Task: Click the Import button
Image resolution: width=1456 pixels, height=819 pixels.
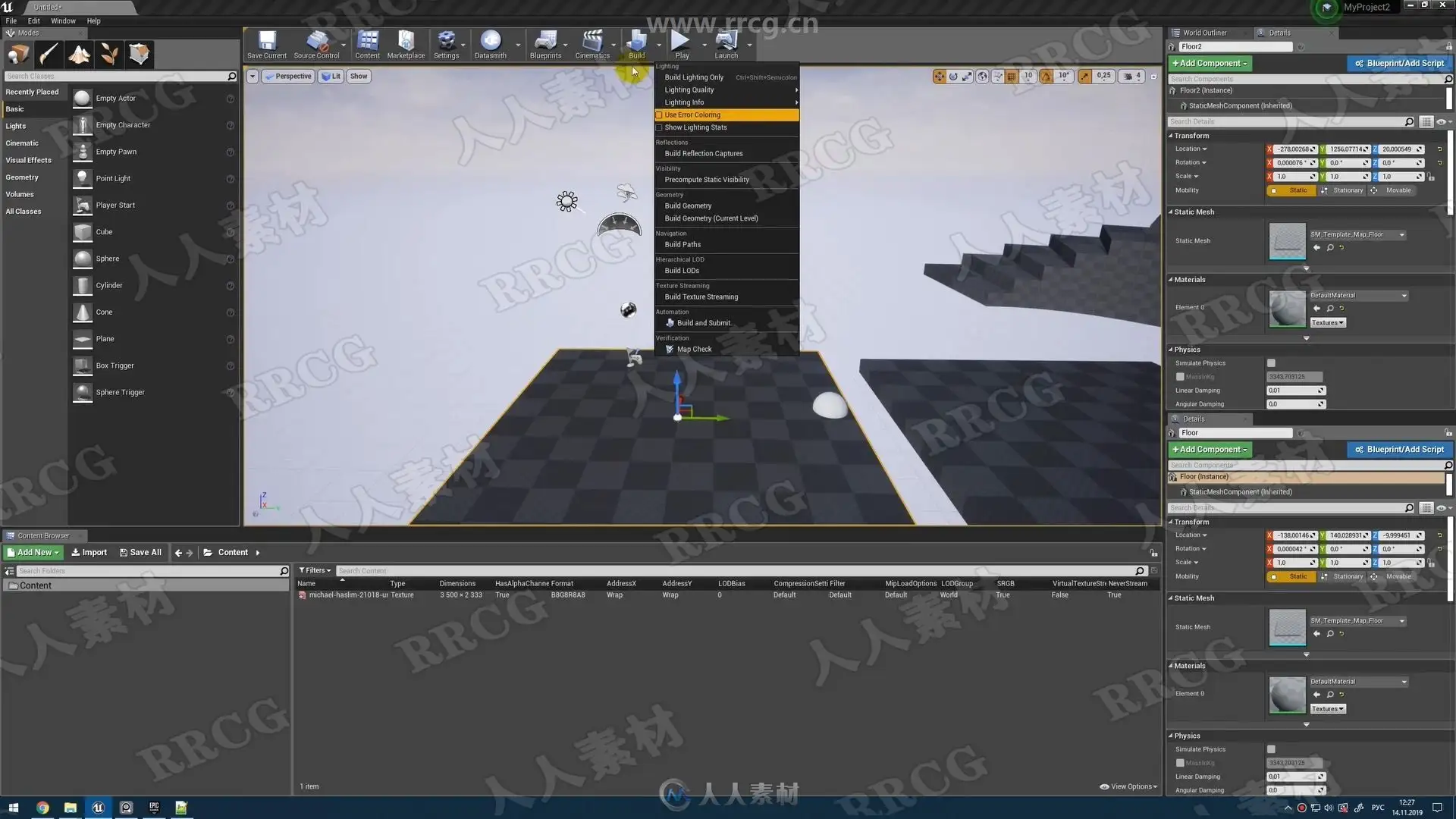Action: (89, 552)
